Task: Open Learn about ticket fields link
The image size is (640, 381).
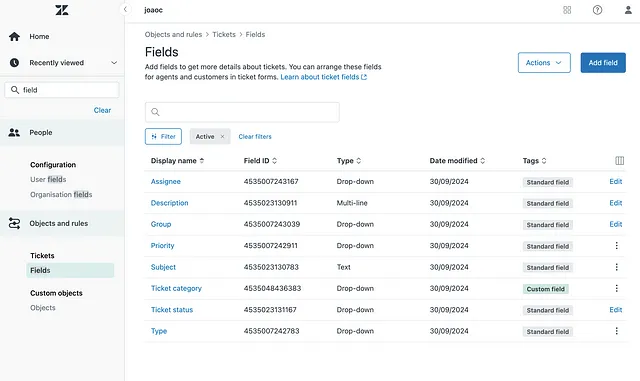Action: [323, 77]
